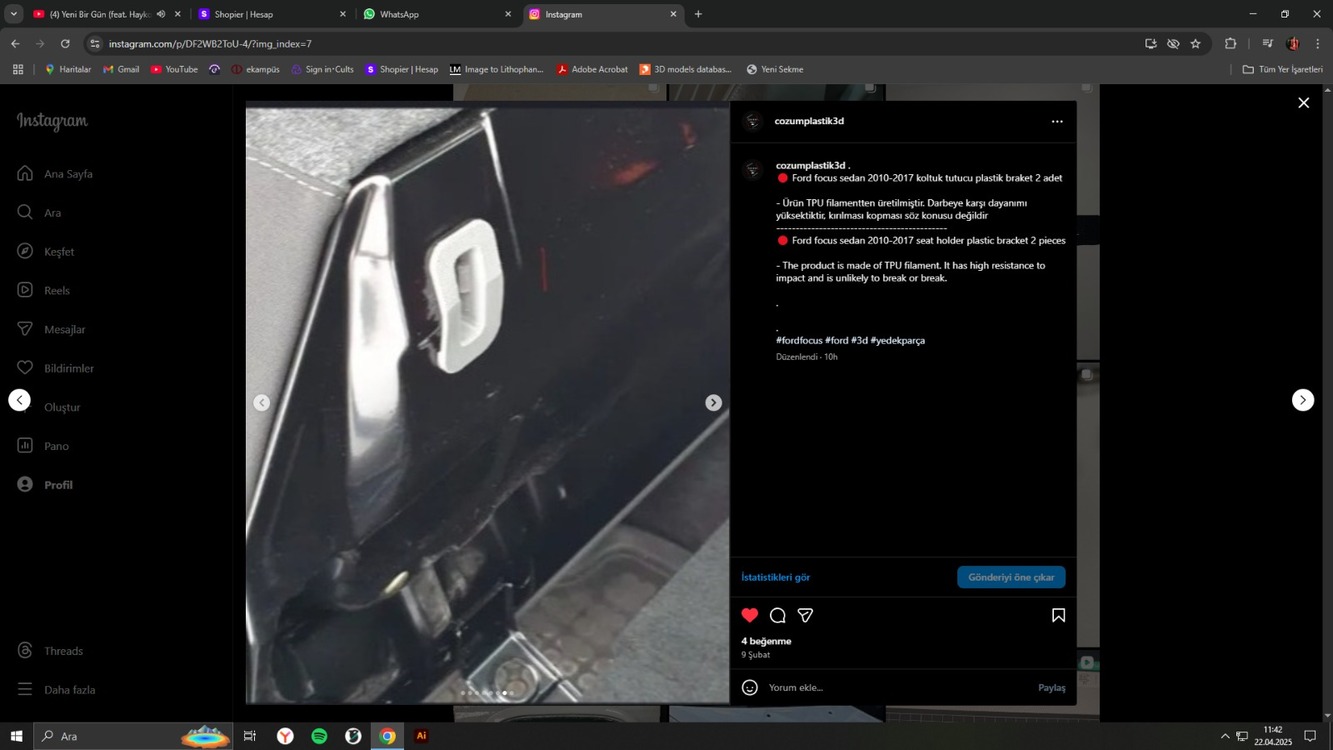Open the Chrome extensions menu
The height and width of the screenshot is (750, 1333).
coord(1230,44)
